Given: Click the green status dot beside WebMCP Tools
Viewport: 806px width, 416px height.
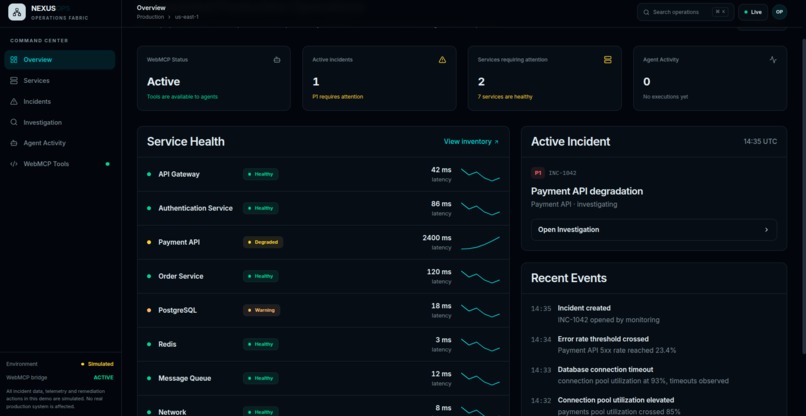Looking at the screenshot, I should [x=107, y=164].
